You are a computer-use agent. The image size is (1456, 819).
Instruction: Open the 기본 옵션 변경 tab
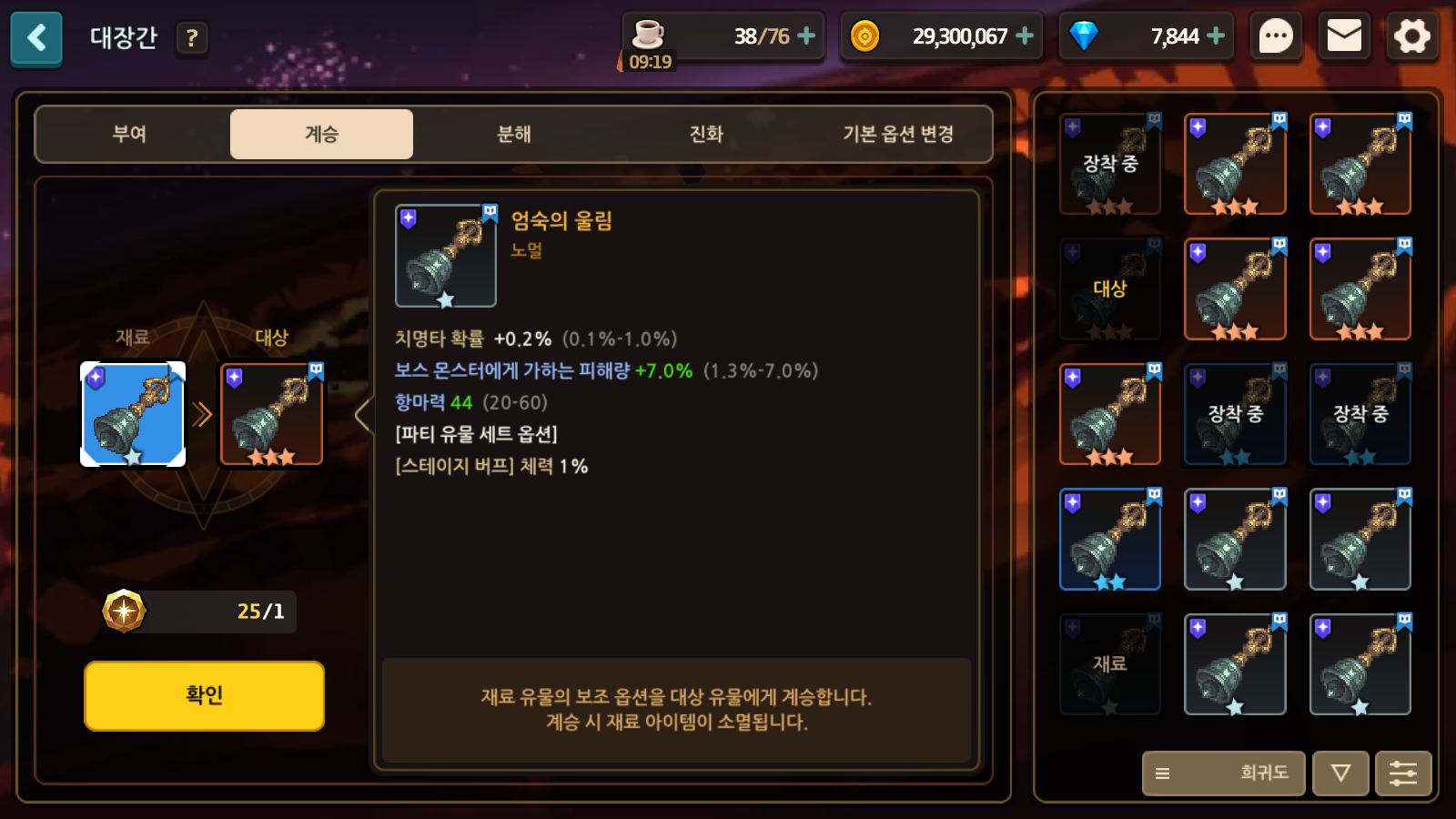898,134
